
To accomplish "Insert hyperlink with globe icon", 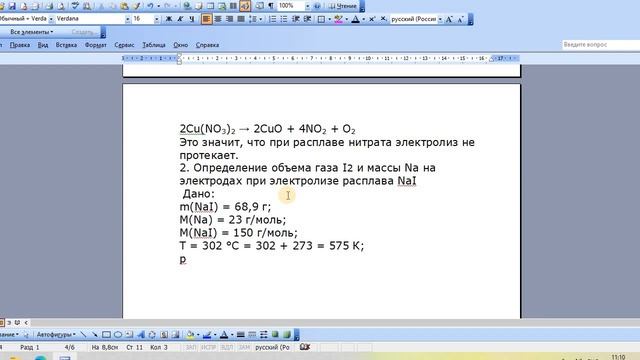I will coord(187,6).
